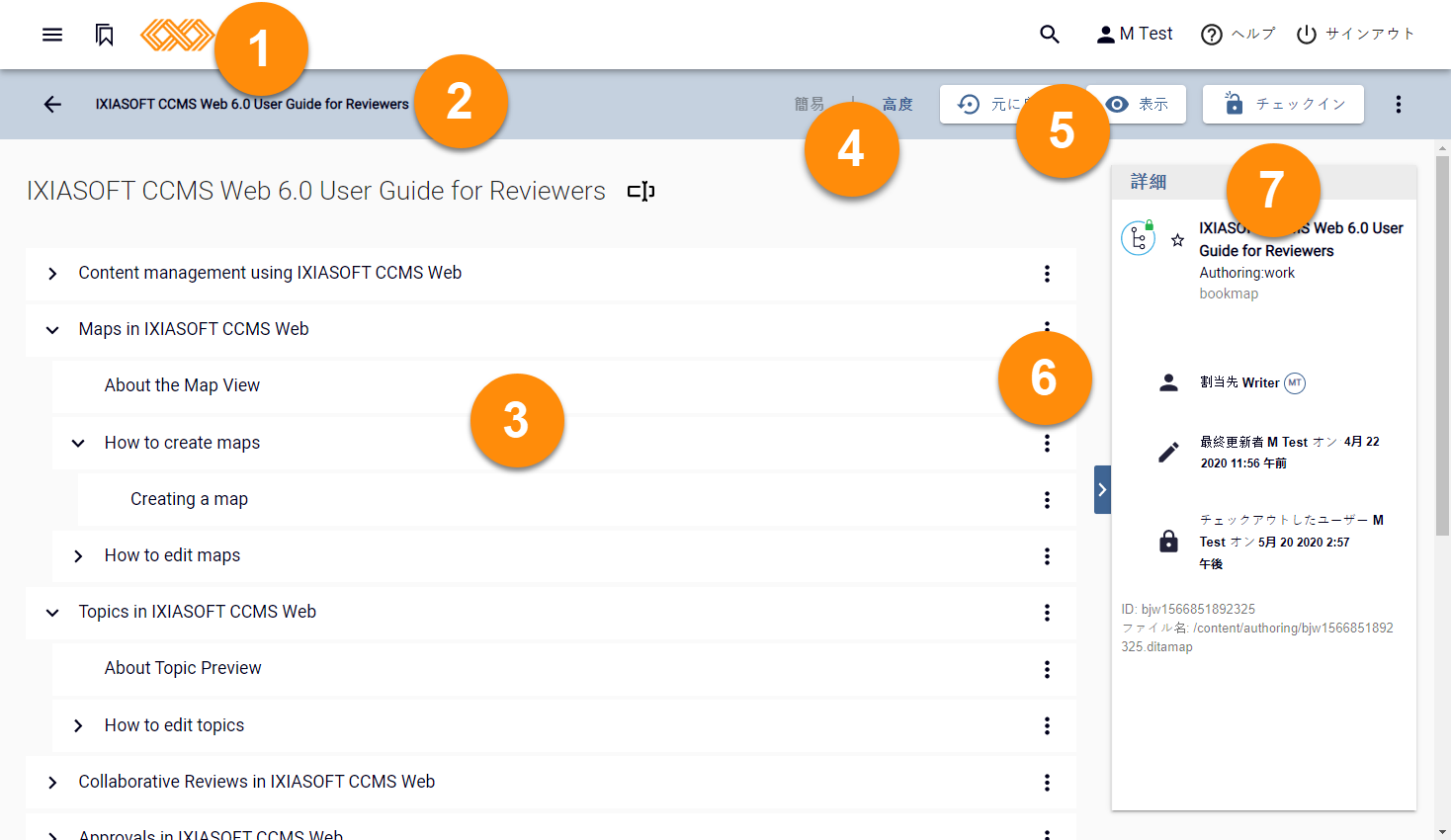Open options menu for Topics in IXIASOFT row
The image size is (1451, 840).
click(x=1047, y=613)
